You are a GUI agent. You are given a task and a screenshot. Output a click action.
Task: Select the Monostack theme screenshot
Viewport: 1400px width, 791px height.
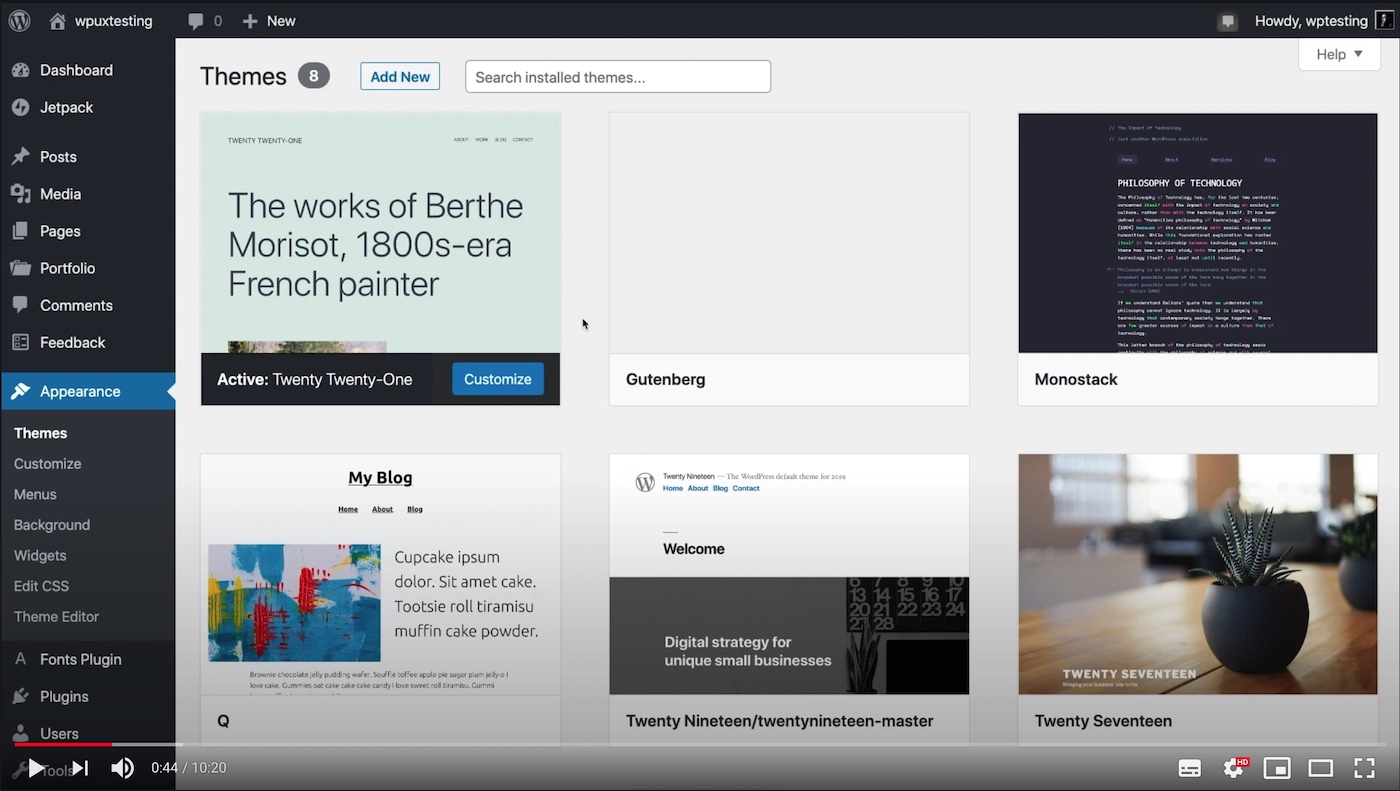(x=1198, y=233)
